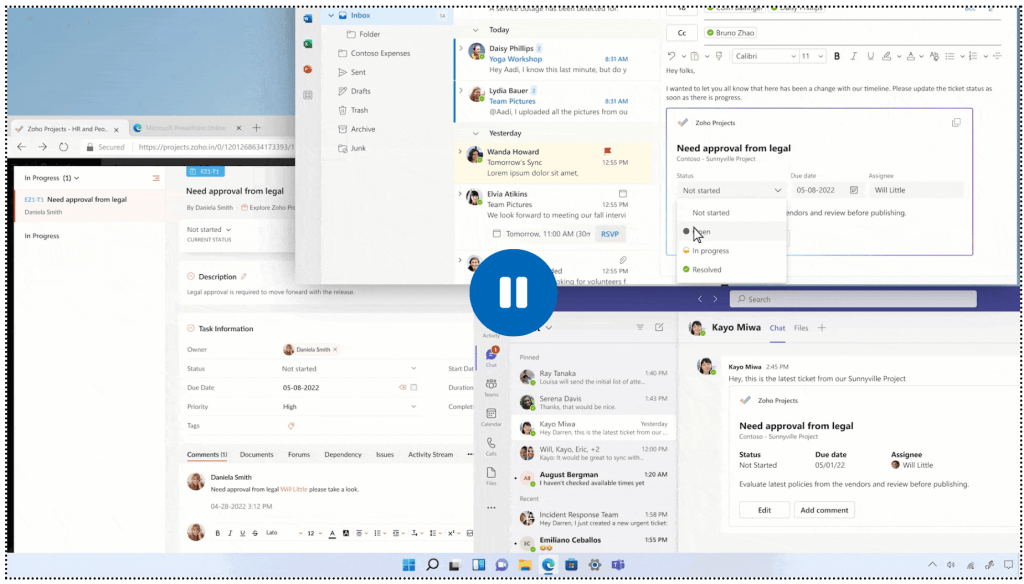This screenshot has width=1024, height=584.
Task: Open Calendar in the Teams sidebar
Action: (x=491, y=417)
